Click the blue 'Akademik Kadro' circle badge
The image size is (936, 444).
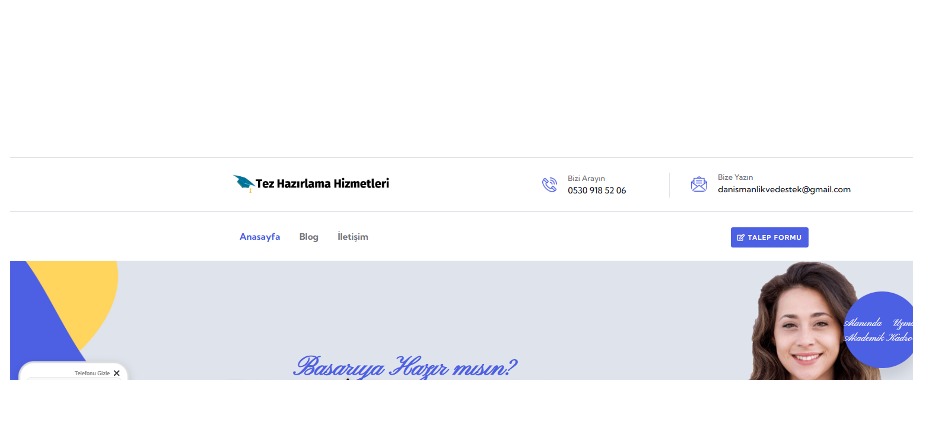click(879, 330)
